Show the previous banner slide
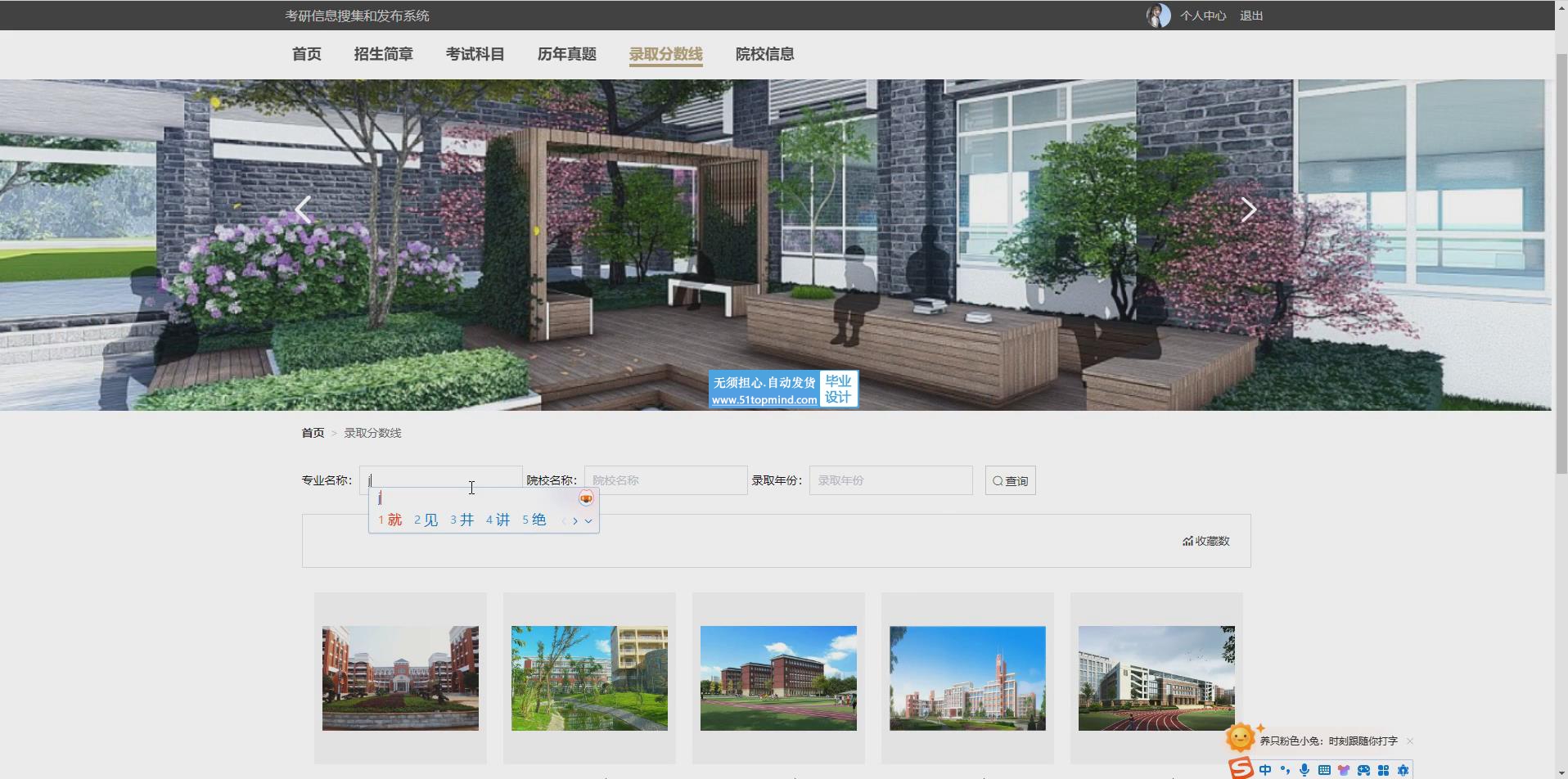The image size is (1568, 779). pyautogui.click(x=304, y=209)
